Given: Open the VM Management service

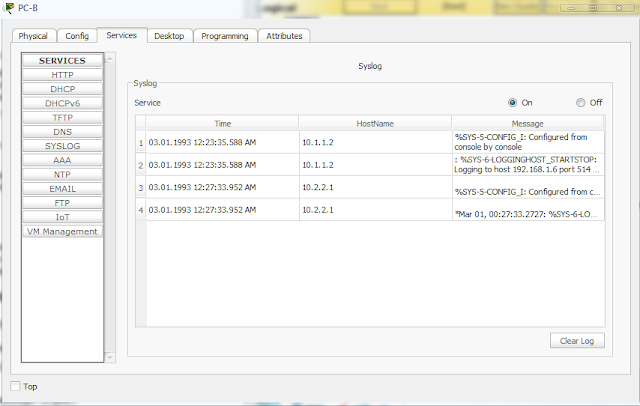Looking at the screenshot, I should pyautogui.click(x=62, y=231).
